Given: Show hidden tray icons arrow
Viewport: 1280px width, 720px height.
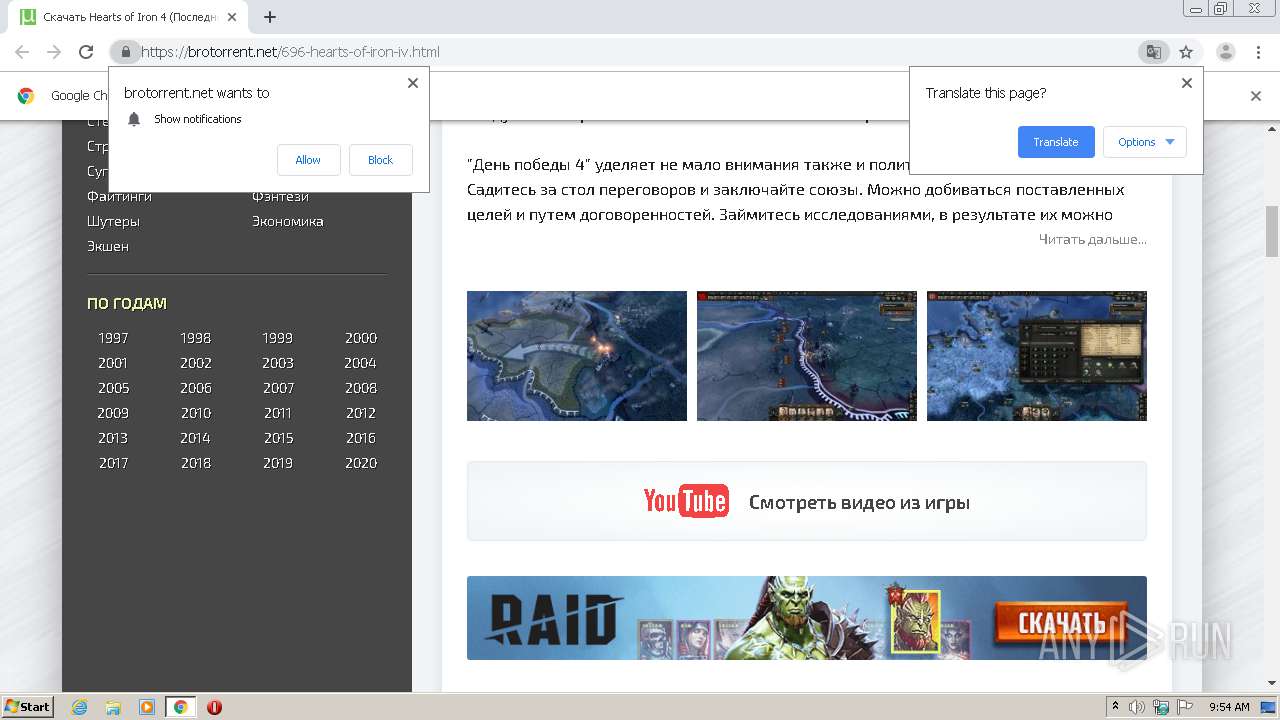Looking at the screenshot, I should pos(1115,707).
